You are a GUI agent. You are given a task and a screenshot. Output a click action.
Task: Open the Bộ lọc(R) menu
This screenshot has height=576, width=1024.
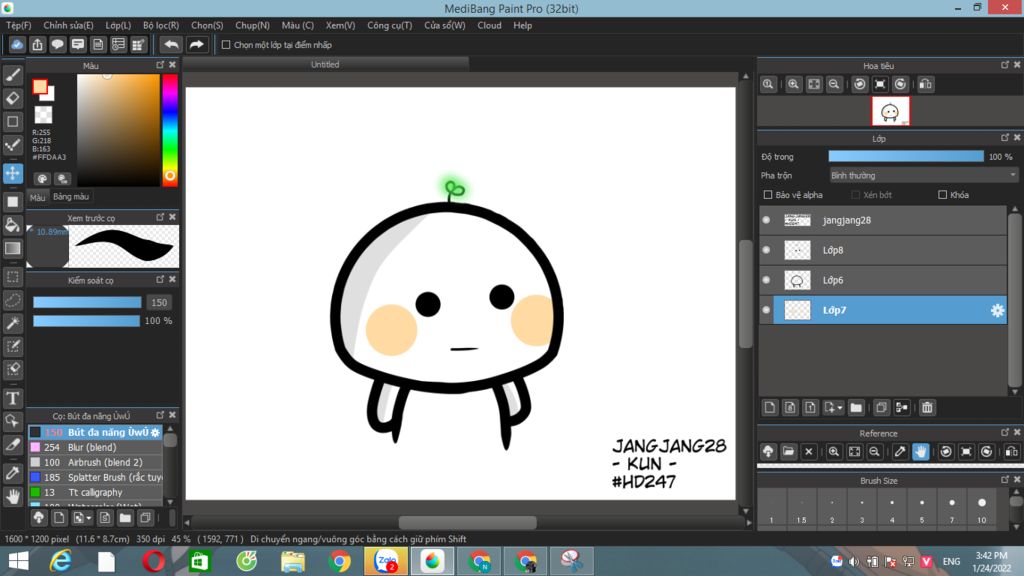point(161,25)
